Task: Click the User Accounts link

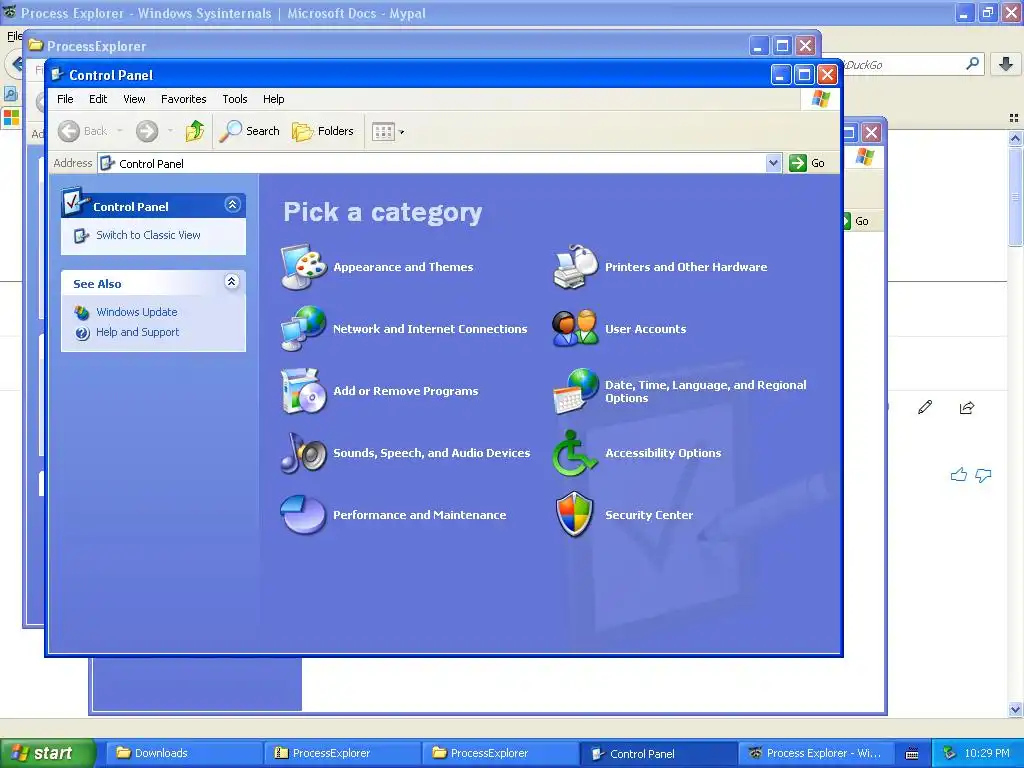Action: tap(645, 328)
